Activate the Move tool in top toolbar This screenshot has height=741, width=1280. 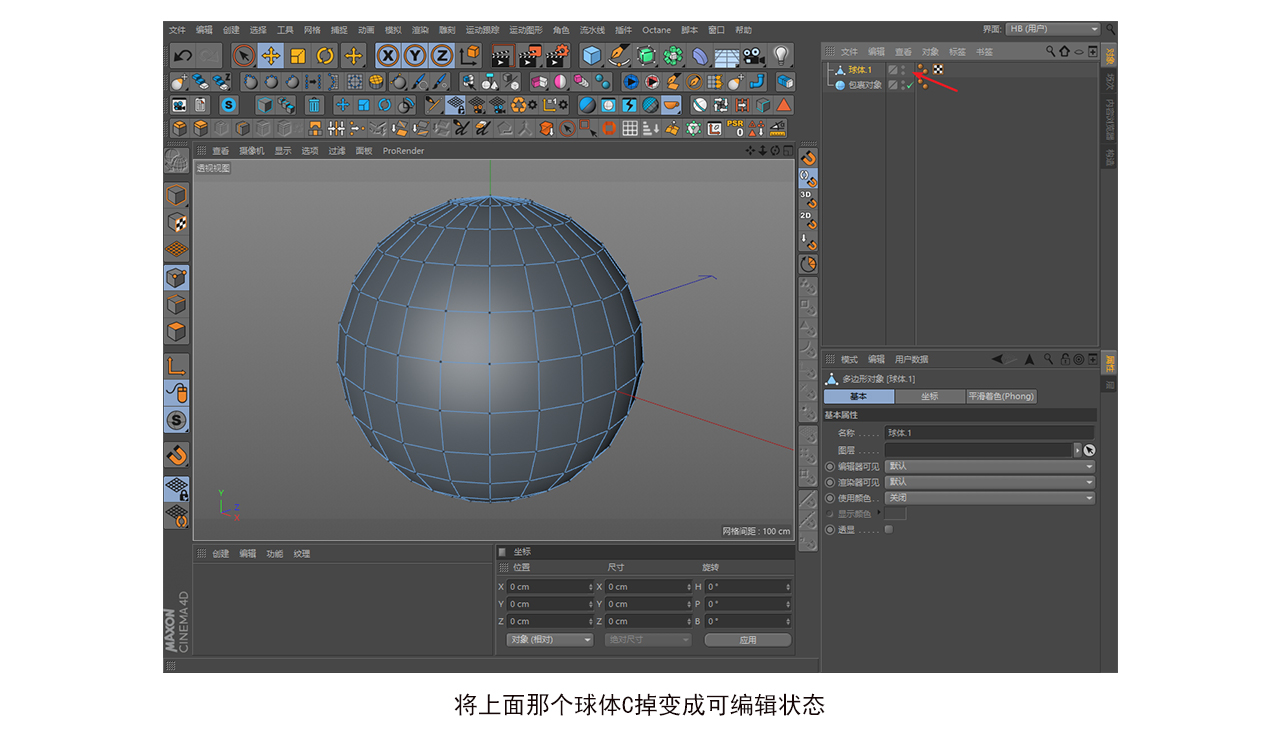271,56
